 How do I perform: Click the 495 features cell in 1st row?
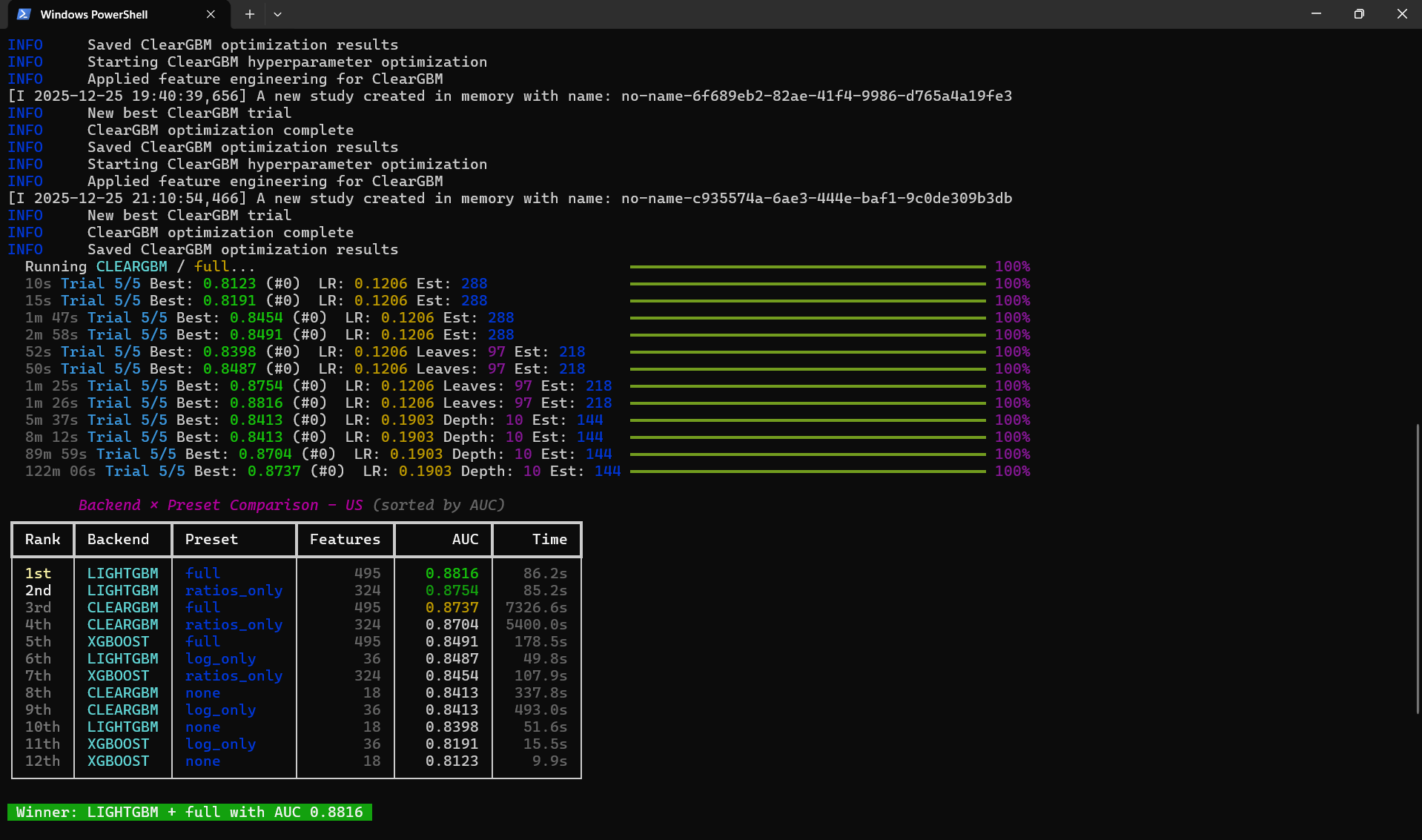point(367,574)
